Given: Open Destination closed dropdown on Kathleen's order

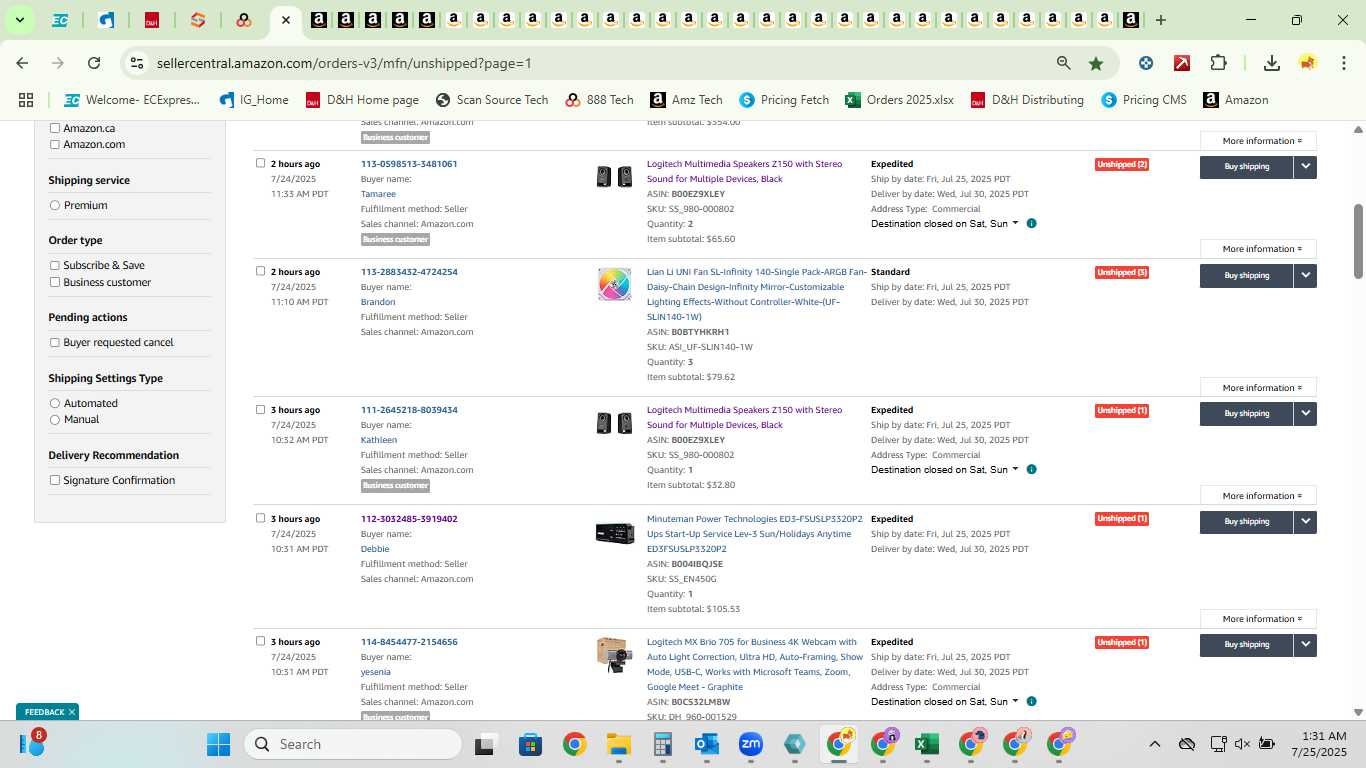Looking at the screenshot, I should pos(945,470).
